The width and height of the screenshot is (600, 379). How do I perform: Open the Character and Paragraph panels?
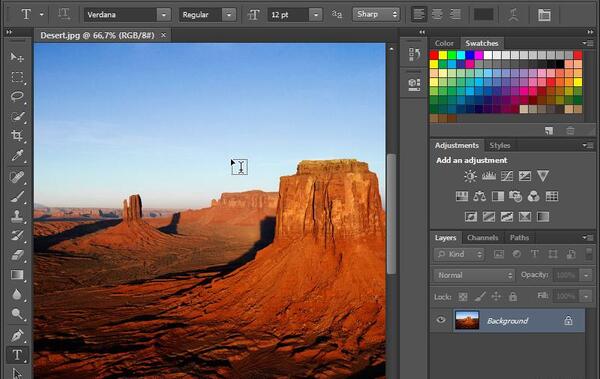click(544, 15)
